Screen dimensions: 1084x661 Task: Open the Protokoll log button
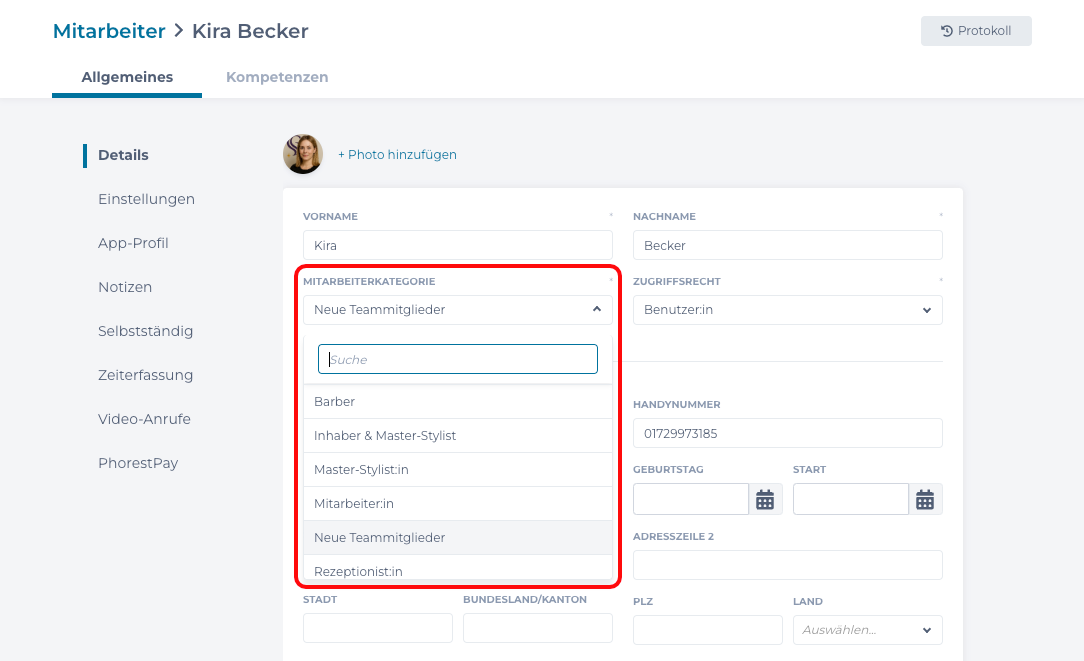tap(976, 31)
